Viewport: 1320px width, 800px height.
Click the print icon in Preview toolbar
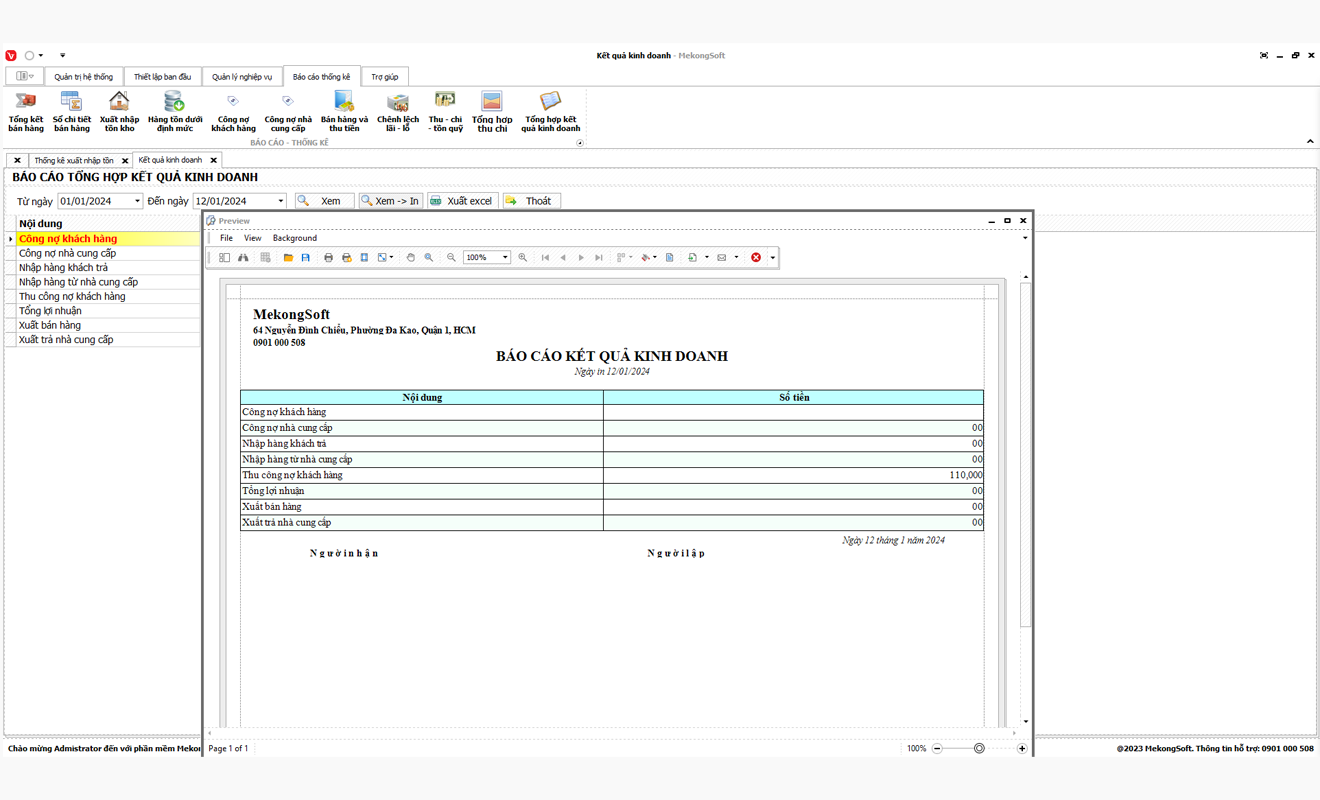point(328,258)
